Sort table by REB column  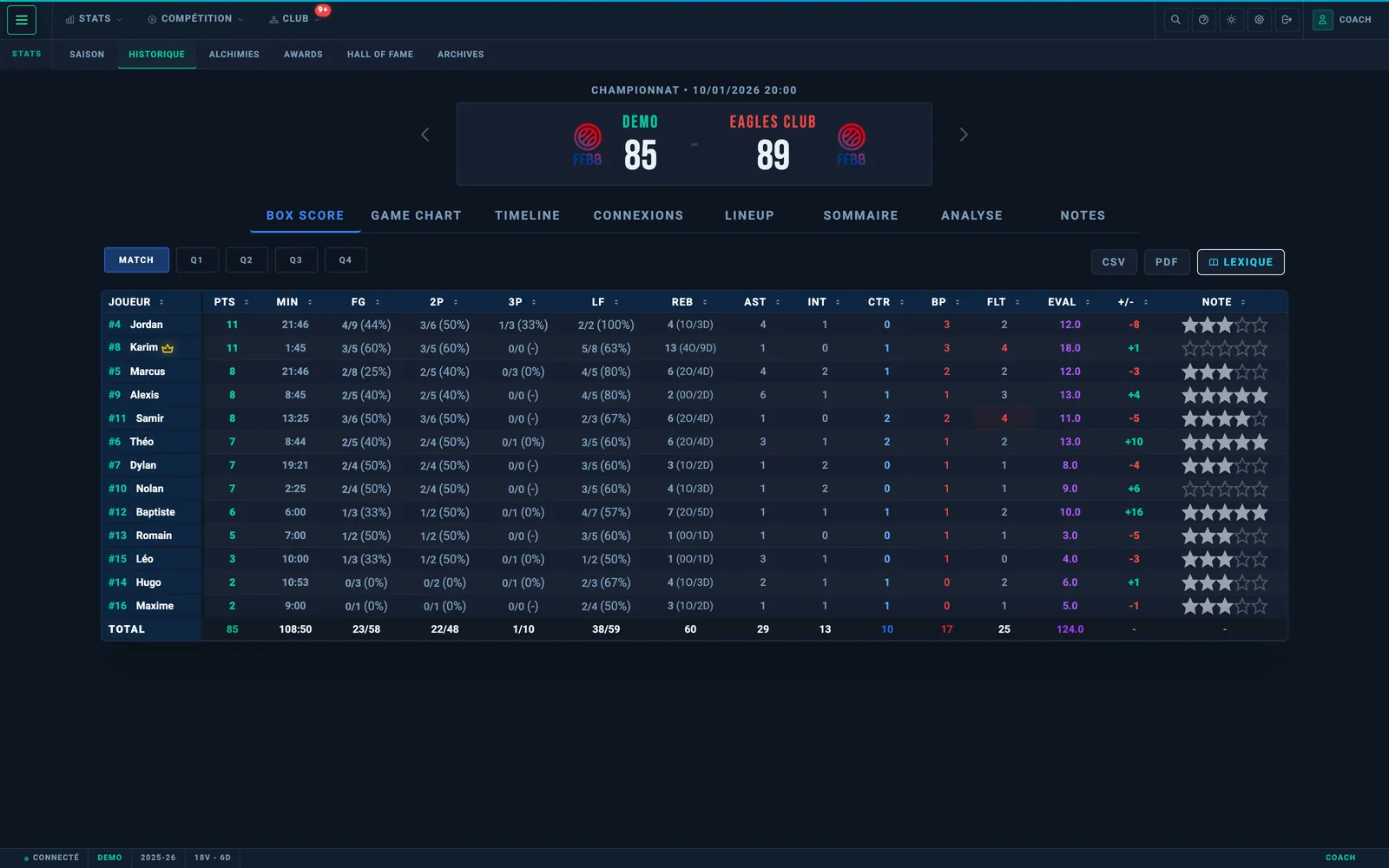point(689,302)
